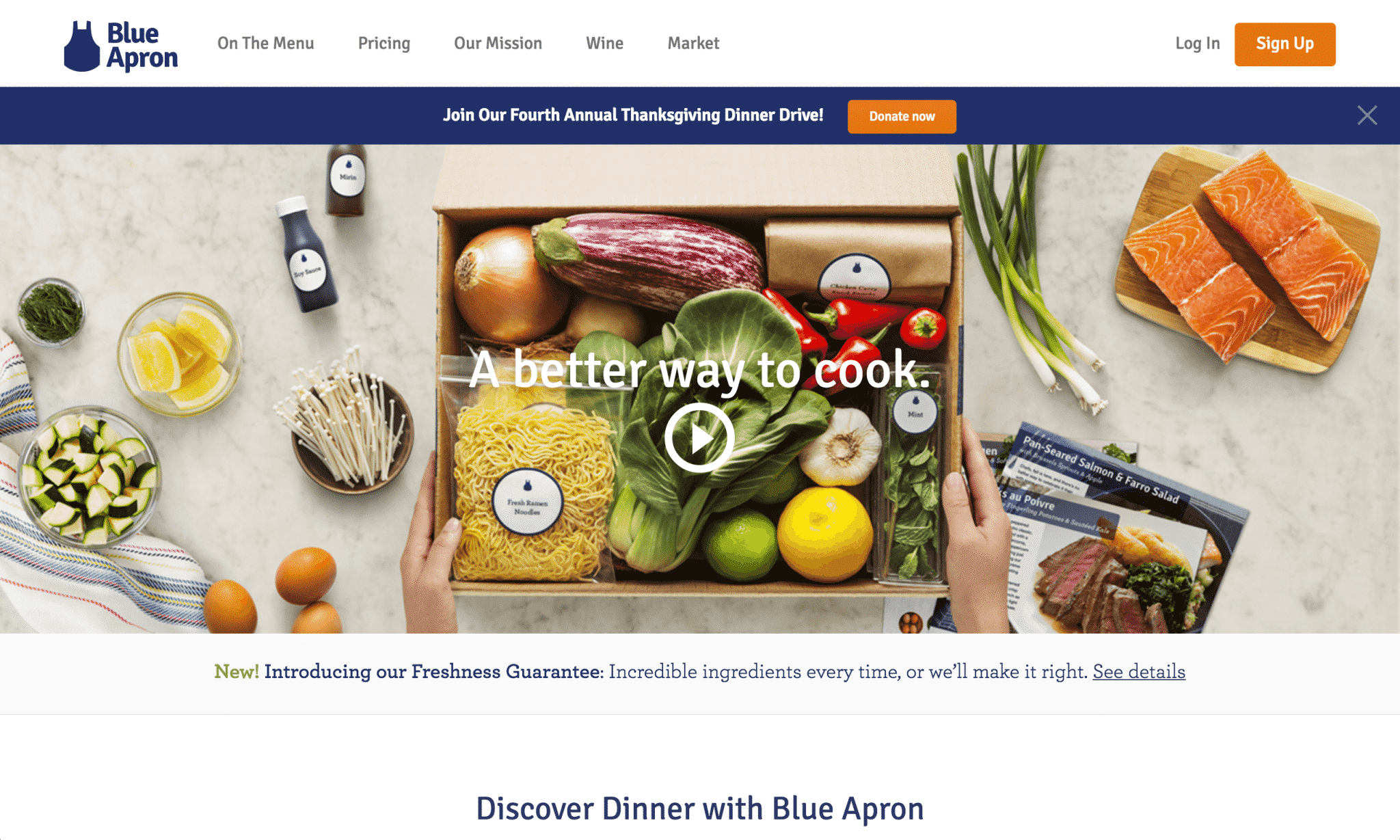Screen dimensions: 1400x840
Task: Click the Soy Sauce bottle label
Action: [307, 271]
